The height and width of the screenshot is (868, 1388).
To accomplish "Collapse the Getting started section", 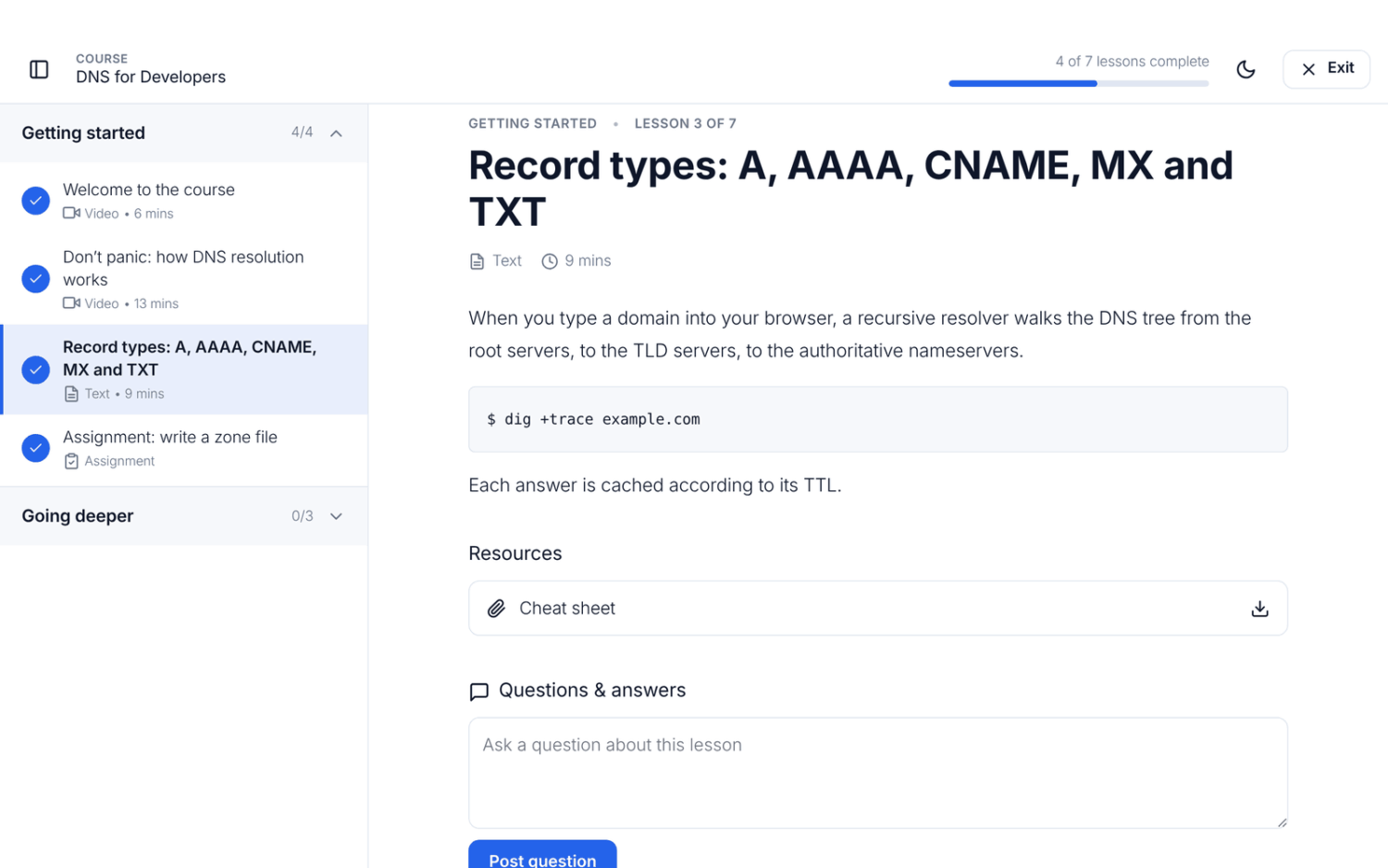I will 336,133.
